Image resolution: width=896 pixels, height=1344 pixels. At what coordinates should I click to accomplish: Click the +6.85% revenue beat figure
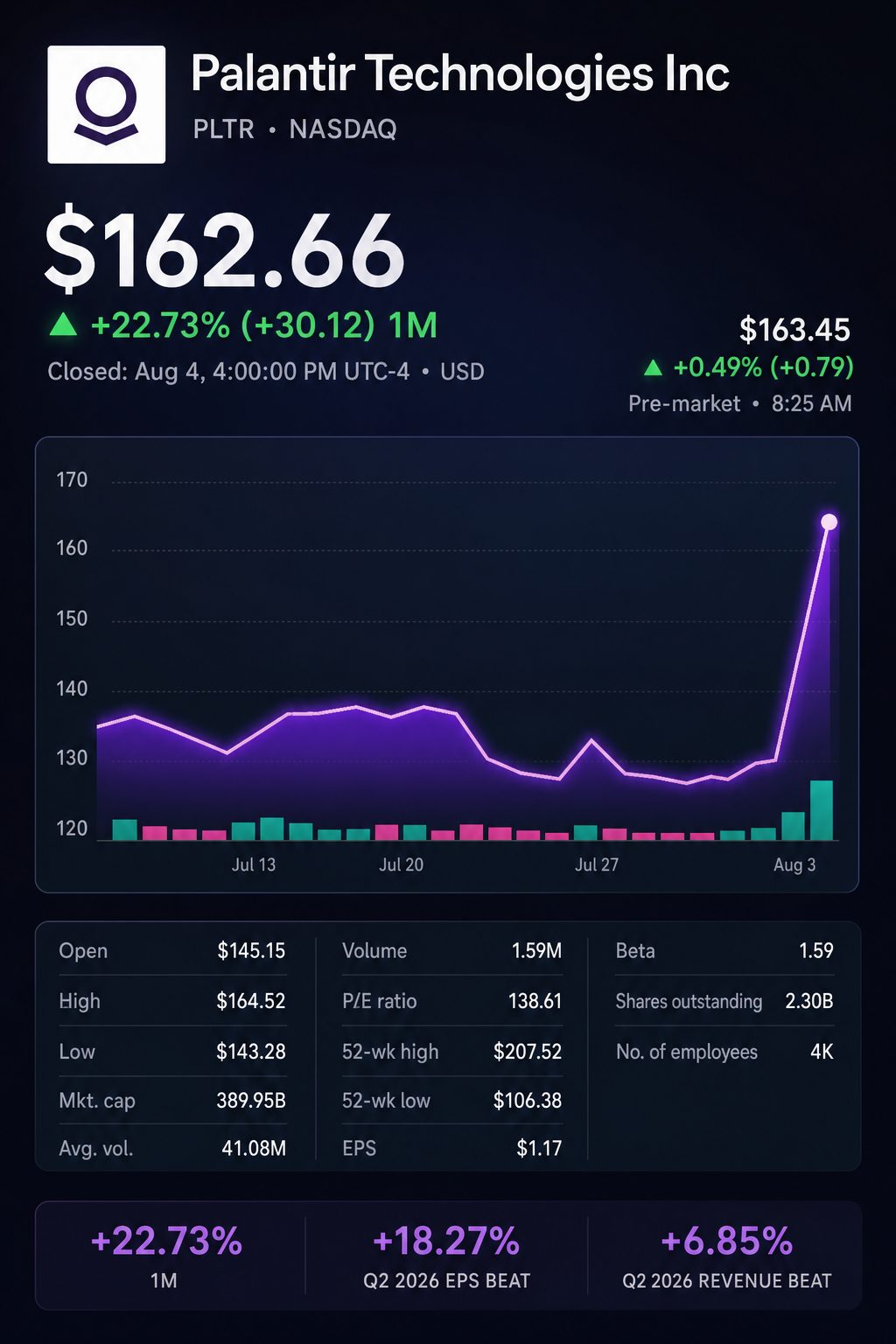coord(727,1241)
